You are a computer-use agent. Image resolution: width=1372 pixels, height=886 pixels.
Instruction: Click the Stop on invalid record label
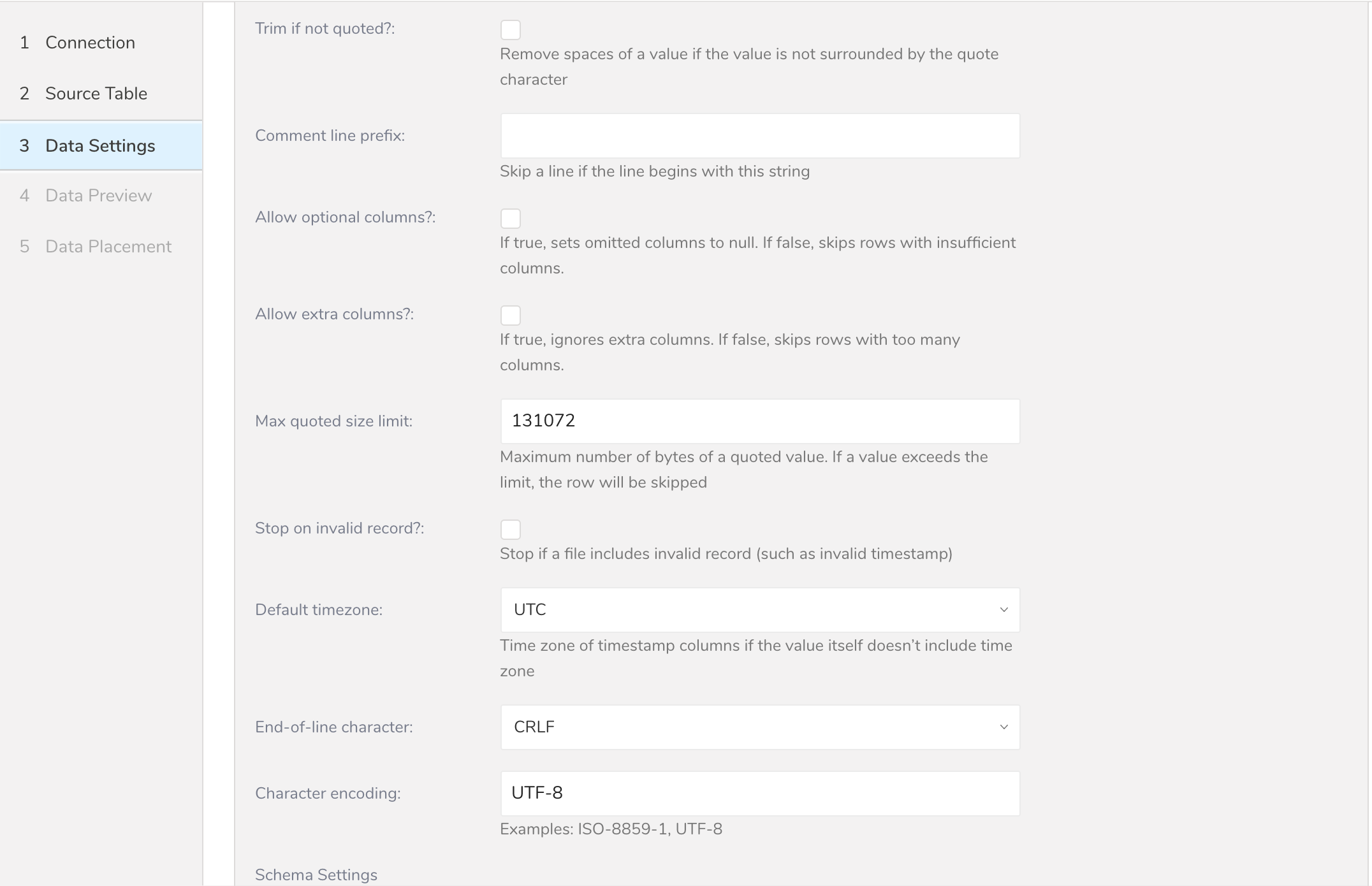pos(339,528)
